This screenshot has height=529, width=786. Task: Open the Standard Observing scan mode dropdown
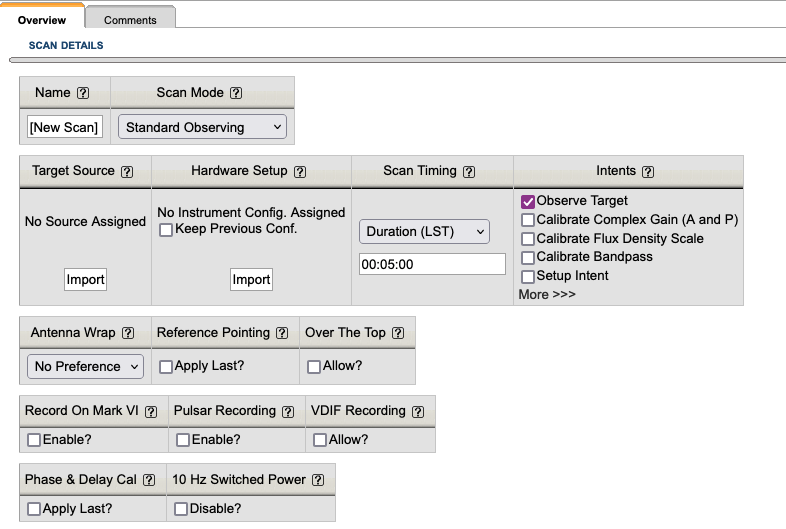tap(202, 127)
